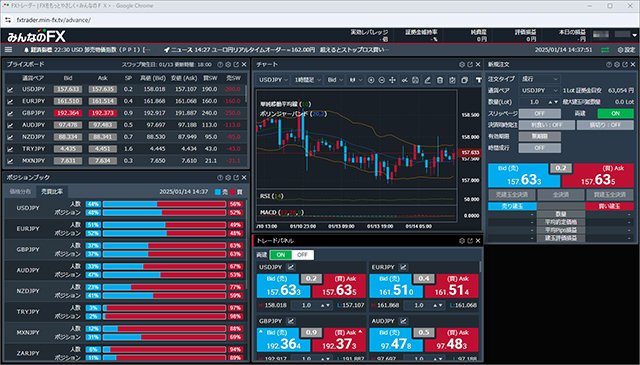Click the duplicate chart windows icon
The height and width of the screenshot is (365, 640).
coord(464,80)
